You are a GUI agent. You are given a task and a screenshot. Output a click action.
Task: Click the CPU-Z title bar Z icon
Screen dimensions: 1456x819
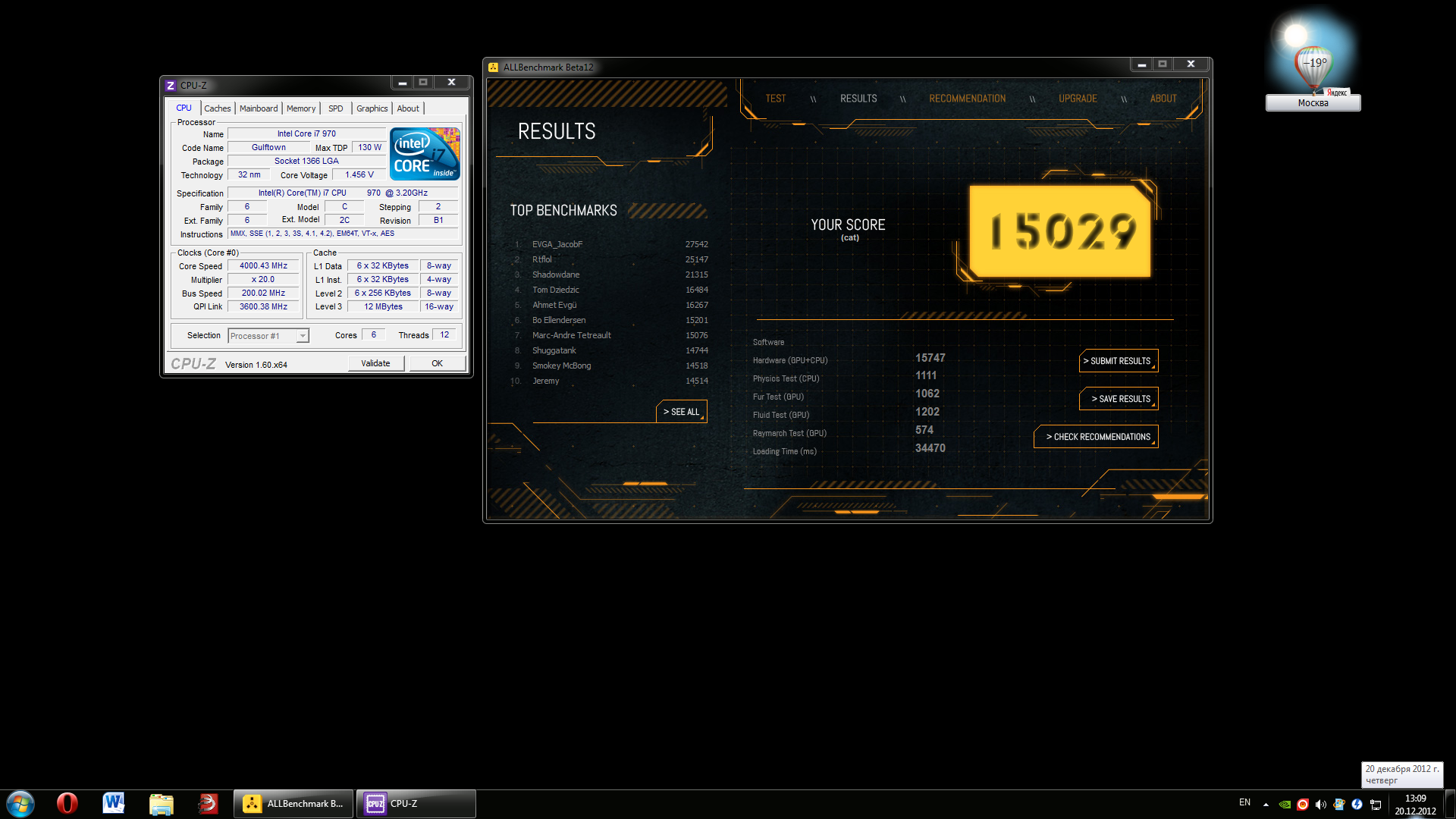pos(171,86)
